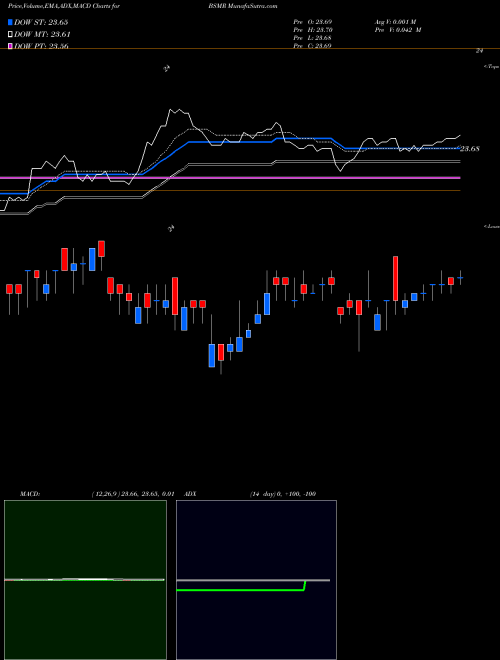Click the MACD panel label
This screenshot has height=660, width=500.
click(29, 494)
